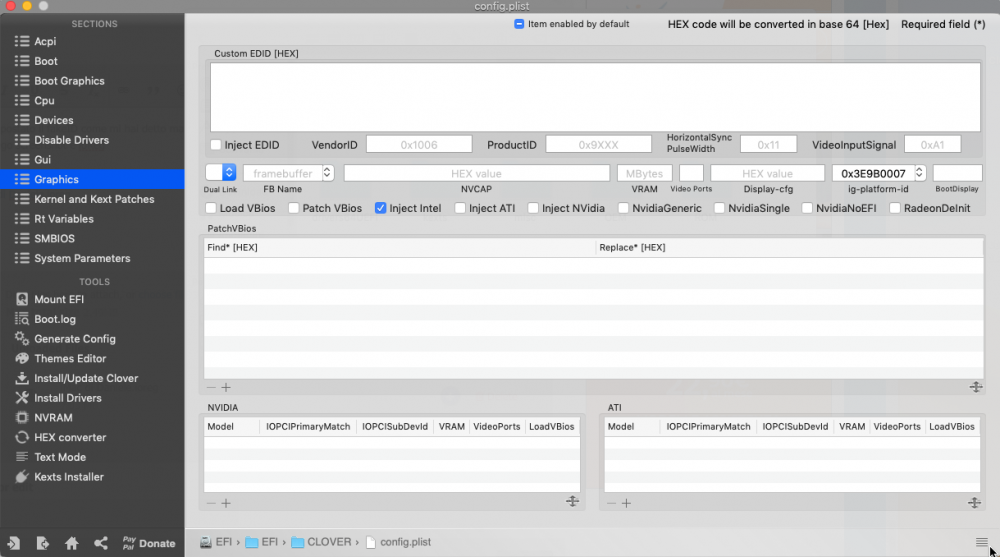Open HEX converter refresh icon
Viewport: 1000px width, 557px height.
(22, 438)
